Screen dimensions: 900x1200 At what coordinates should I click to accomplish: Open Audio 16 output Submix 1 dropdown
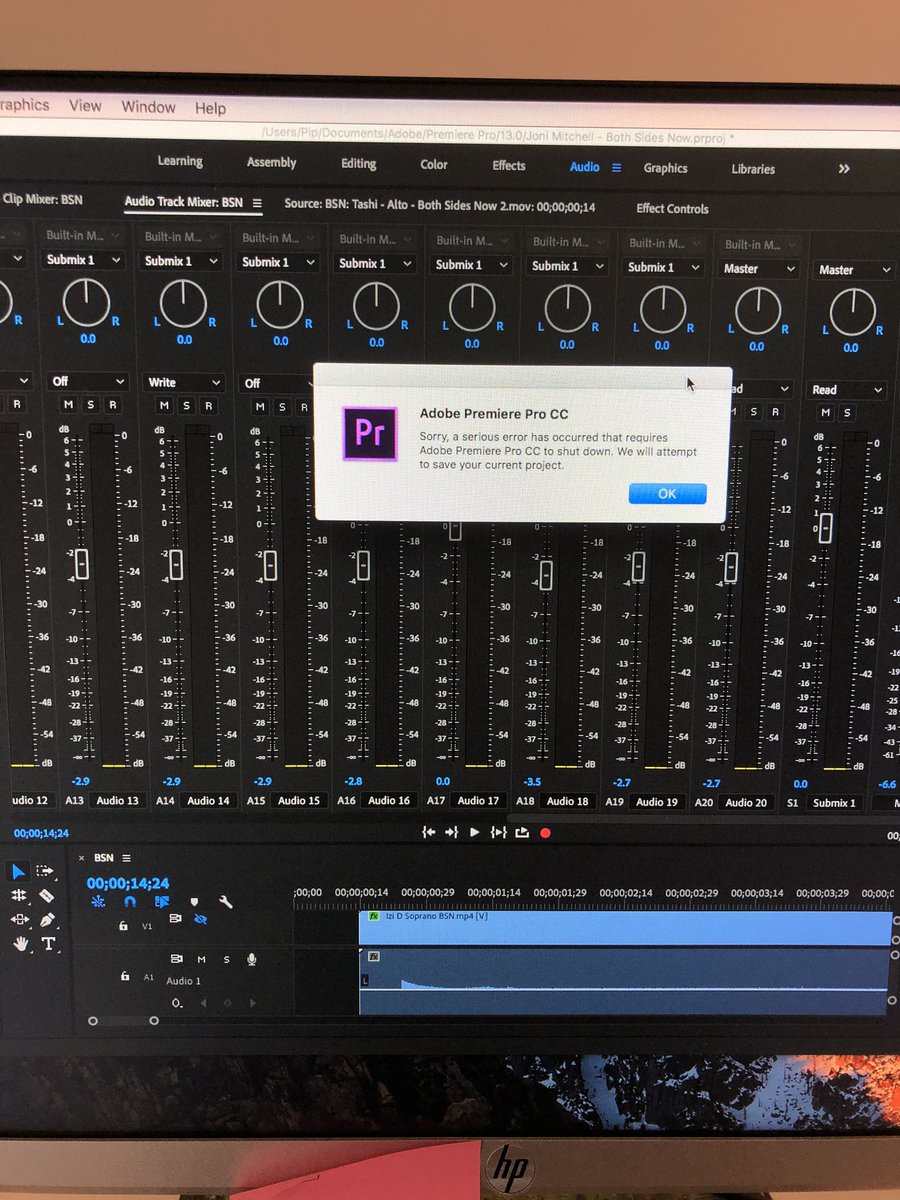coord(374,264)
